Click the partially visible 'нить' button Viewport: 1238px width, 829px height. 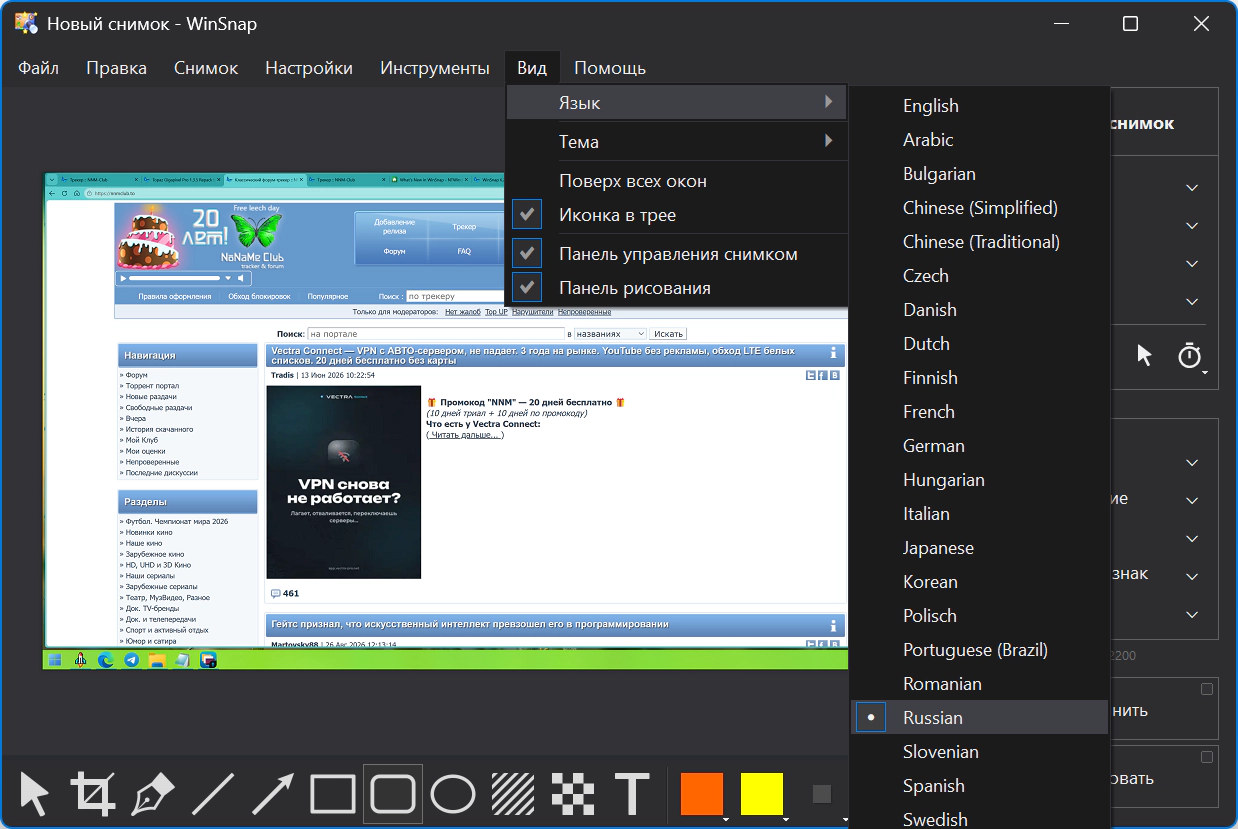(x=1165, y=711)
